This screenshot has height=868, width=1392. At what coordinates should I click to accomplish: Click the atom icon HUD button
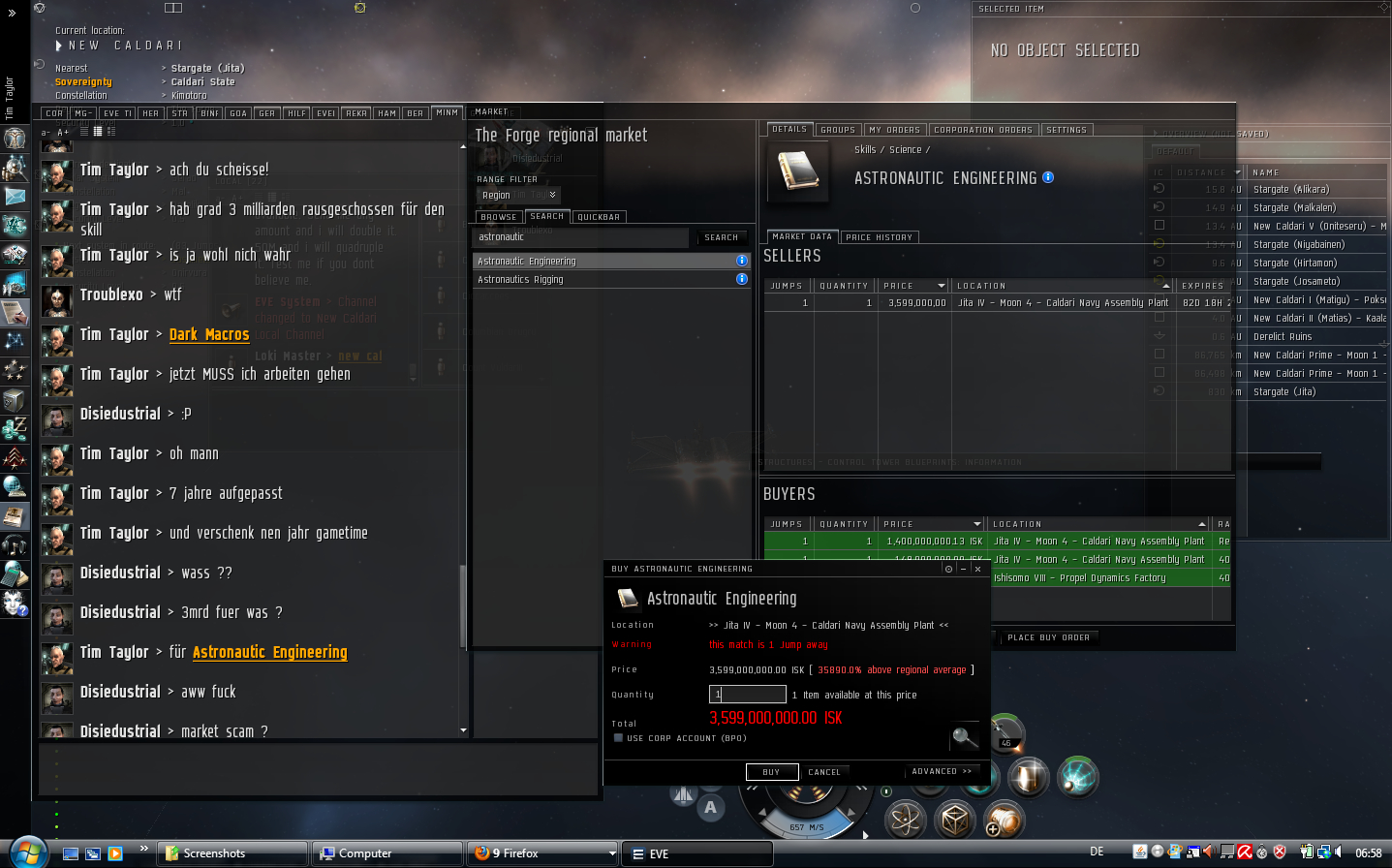(905, 820)
